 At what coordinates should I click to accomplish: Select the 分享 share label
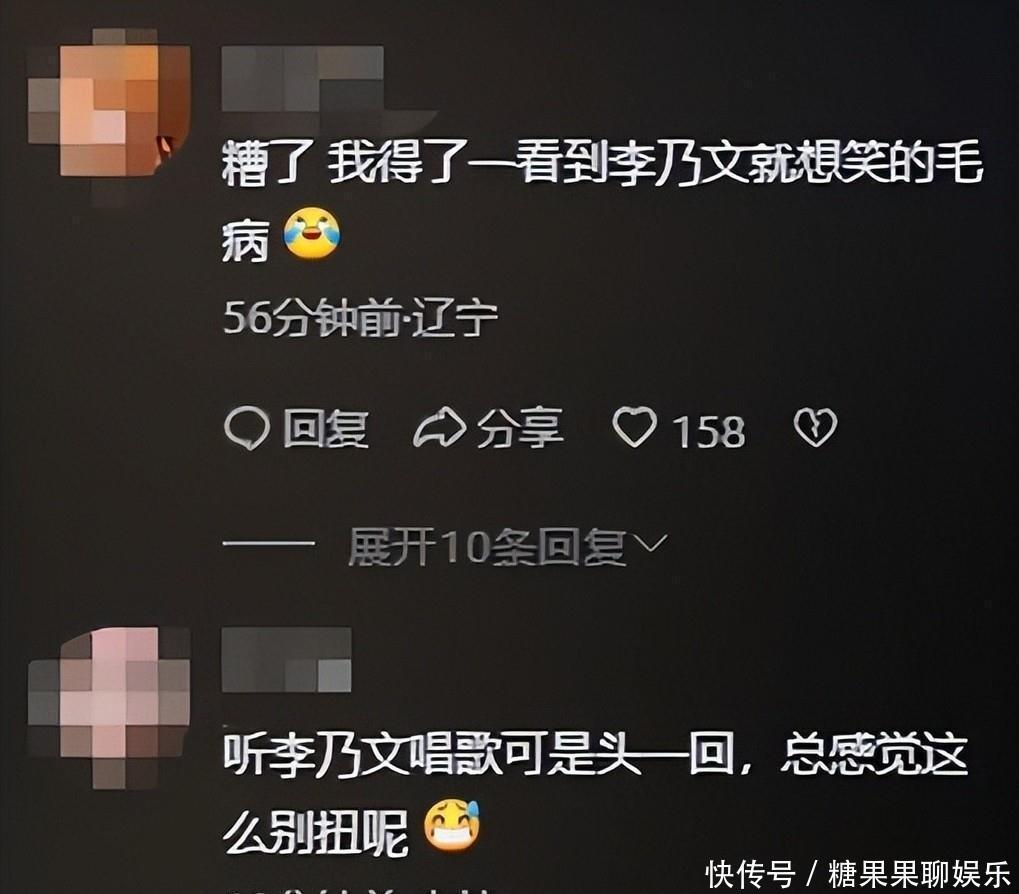(x=520, y=429)
